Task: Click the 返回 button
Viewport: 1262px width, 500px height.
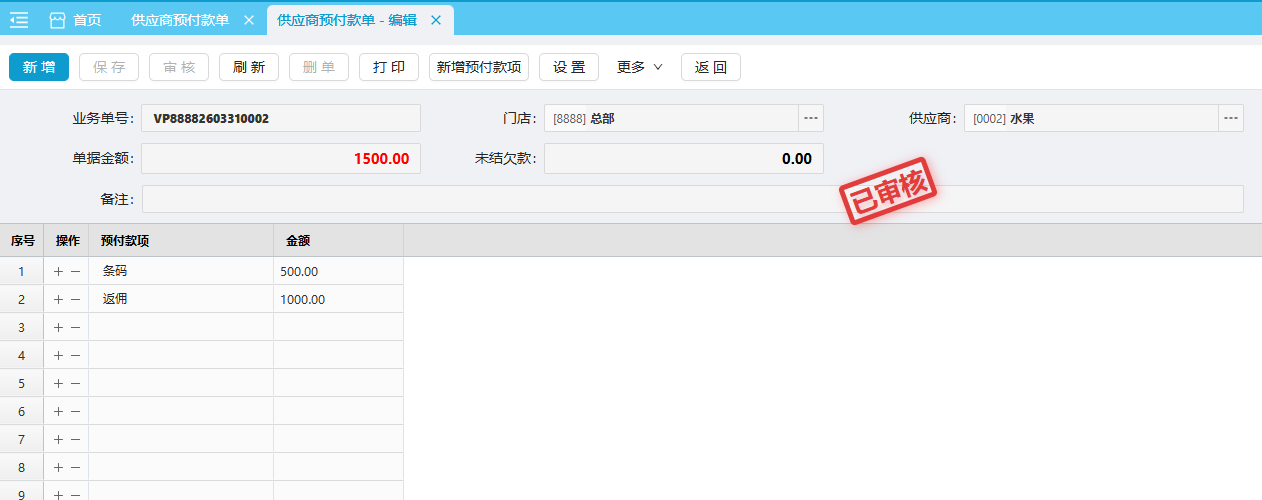Action: (710, 67)
